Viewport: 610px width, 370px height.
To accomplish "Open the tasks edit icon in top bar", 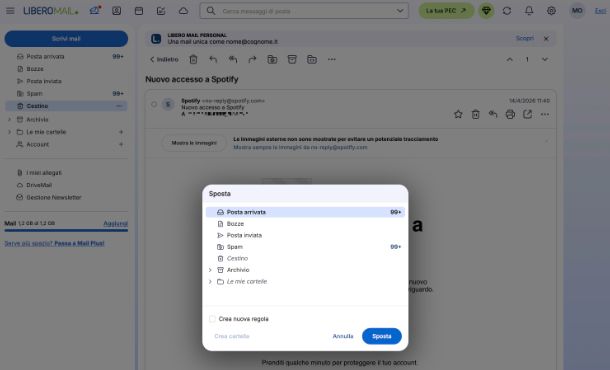I will (x=161, y=11).
